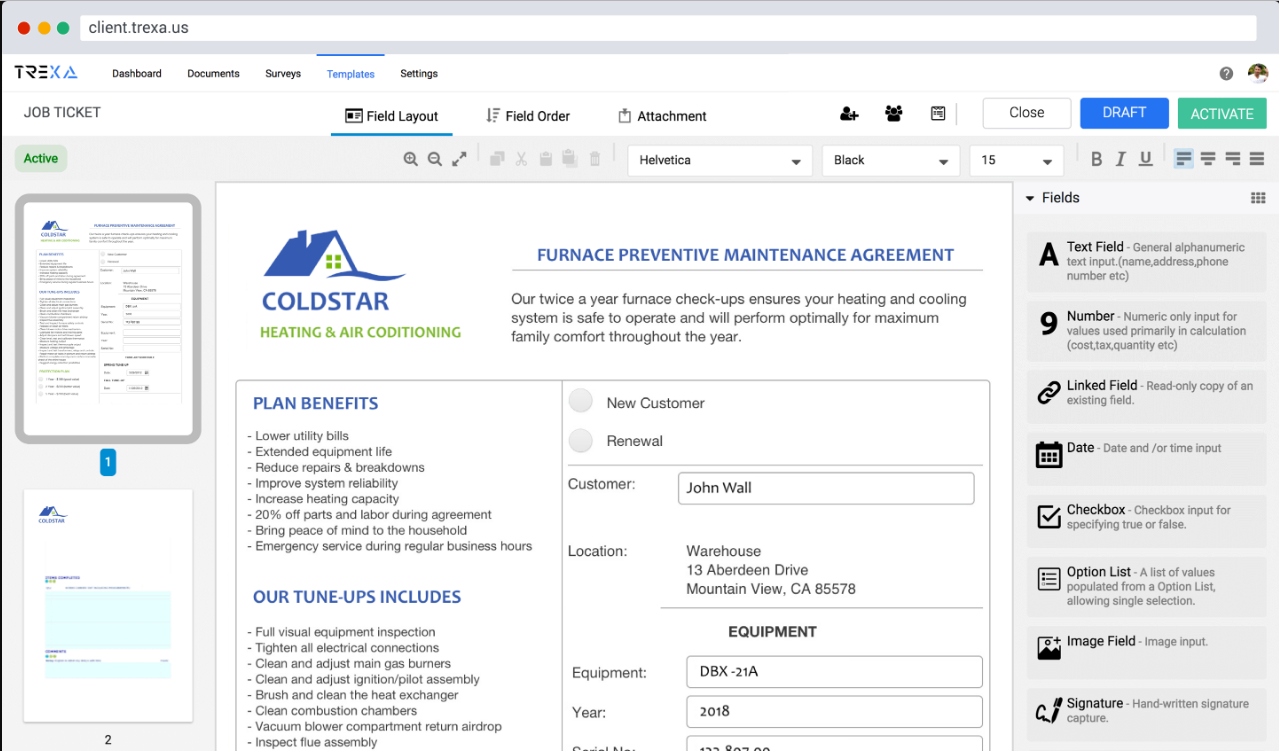Select the New Customer radio button
The image size is (1279, 751).
click(581, 401)
